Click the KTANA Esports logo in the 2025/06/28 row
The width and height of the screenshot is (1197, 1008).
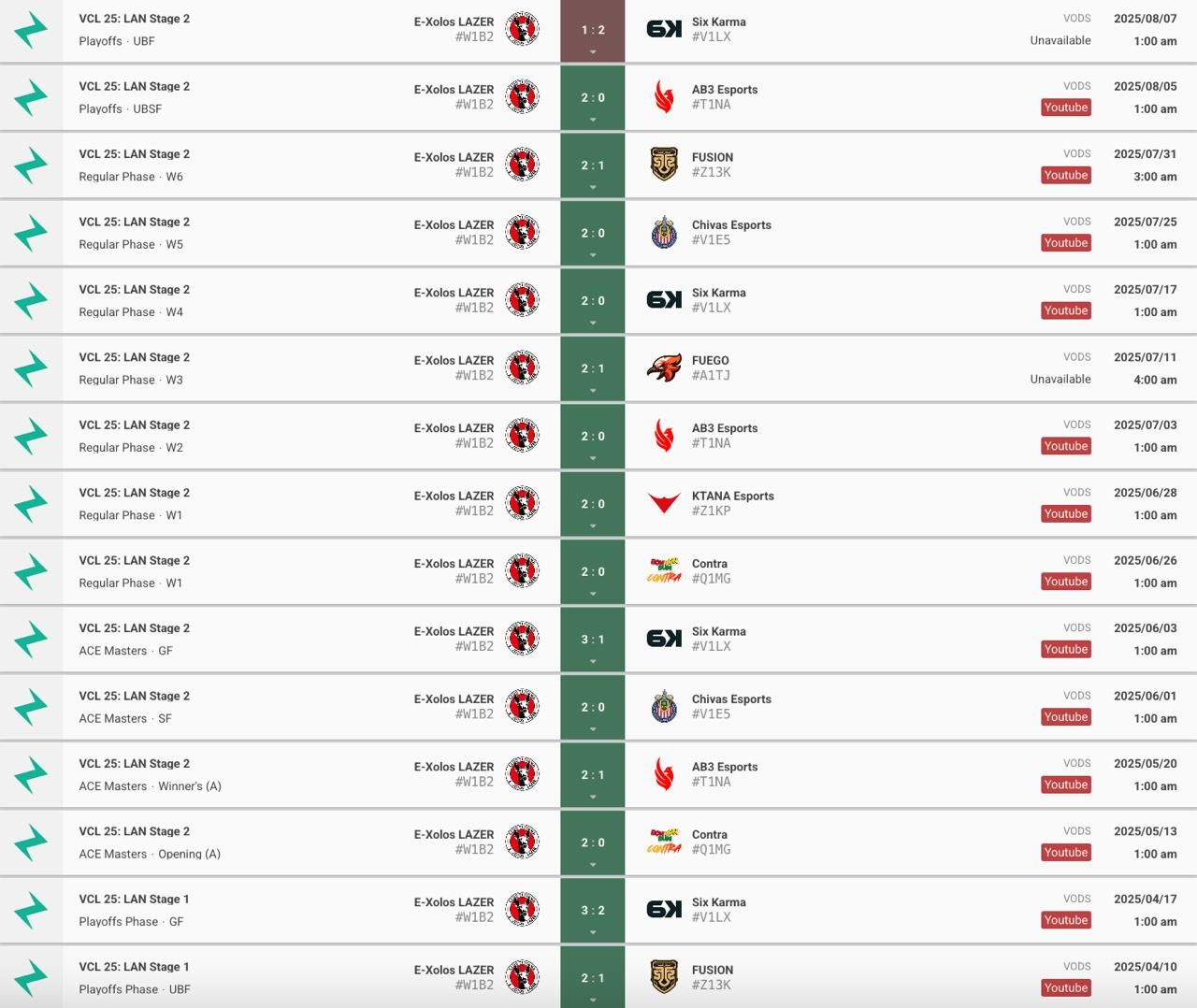(x=664, y=503)
